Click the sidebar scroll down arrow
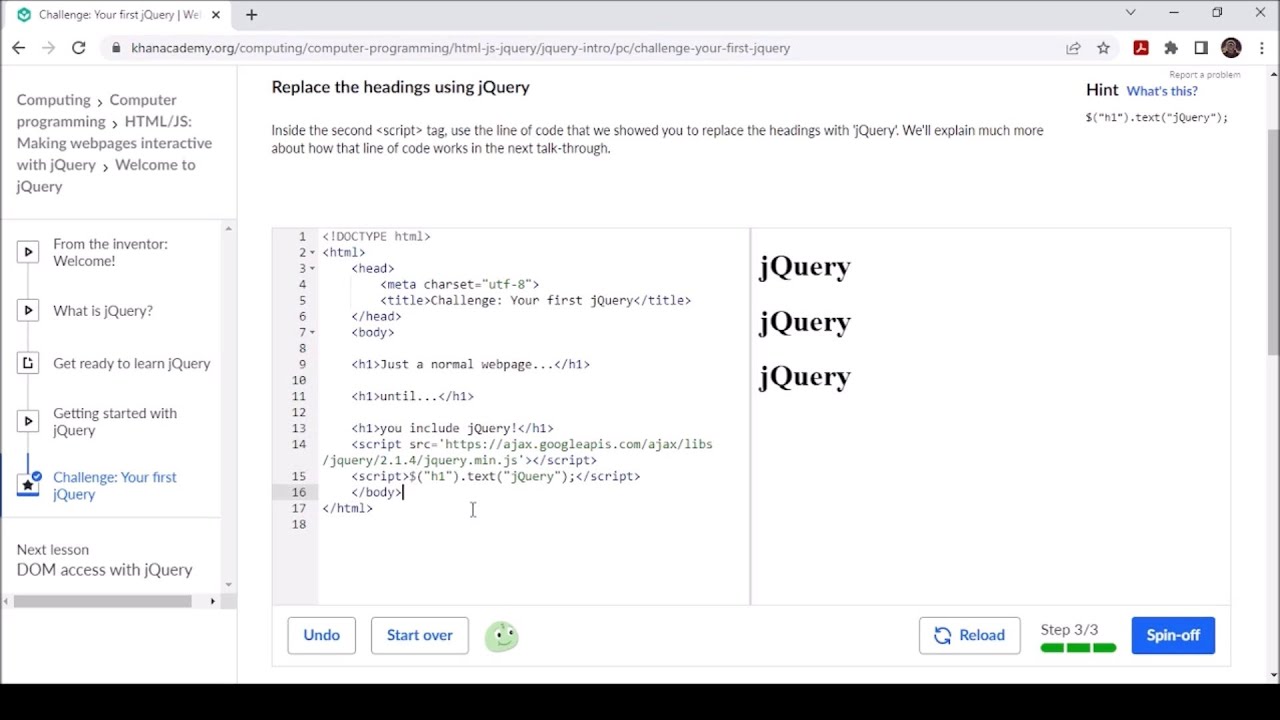Image resolution: width=1280 pixels, height=720 pixels. coord(228,585)
